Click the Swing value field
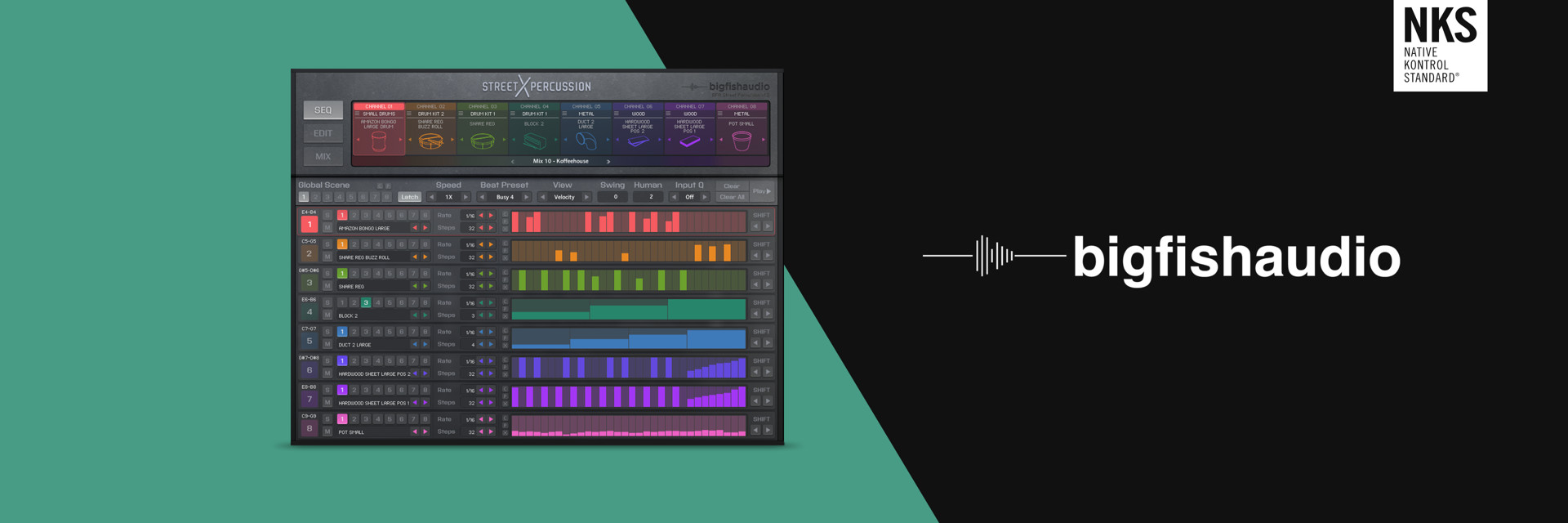Viewport: 1568px width, 523px height. [615, 197]
